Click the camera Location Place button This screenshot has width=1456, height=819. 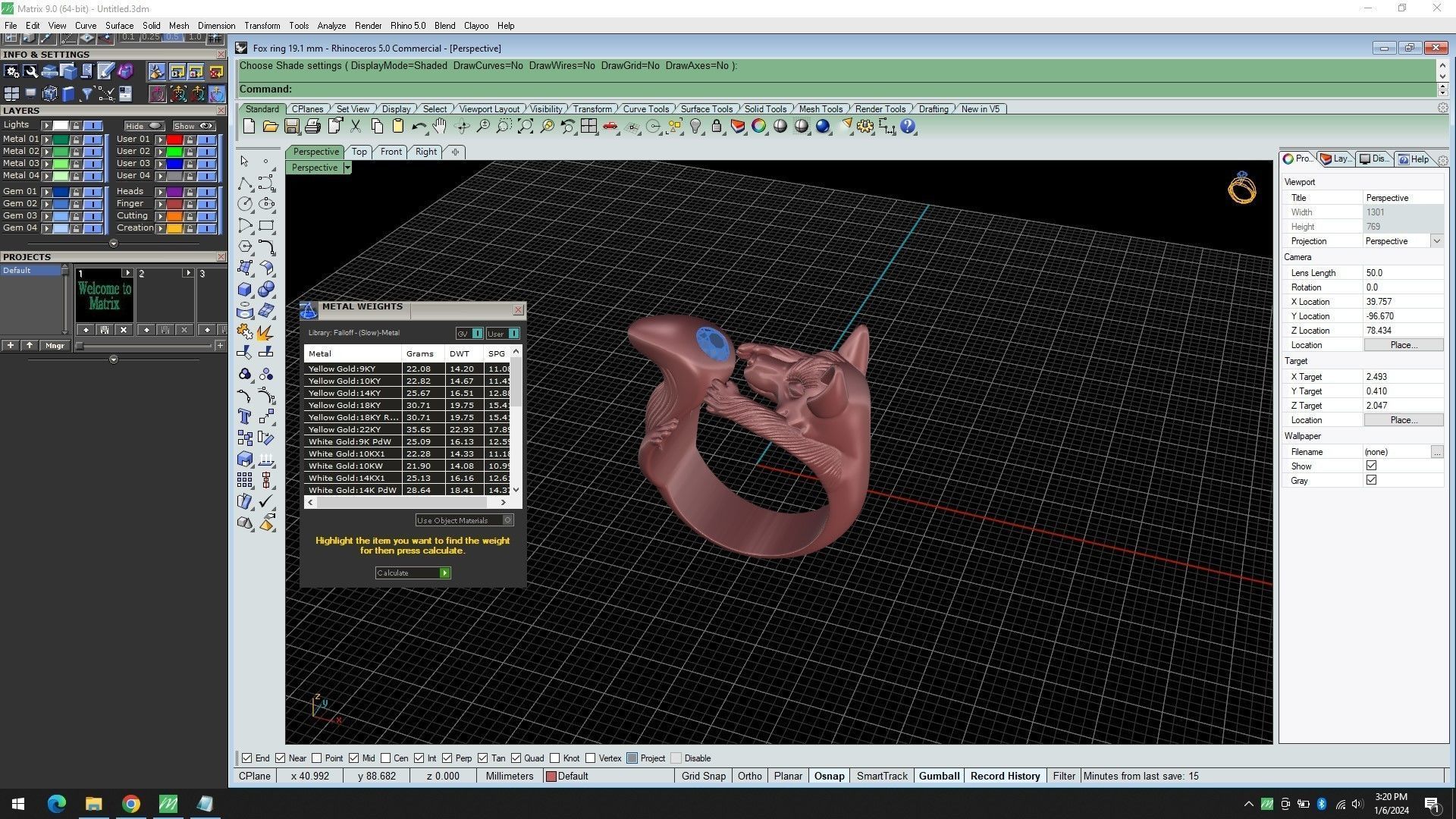coord(1403,345)
